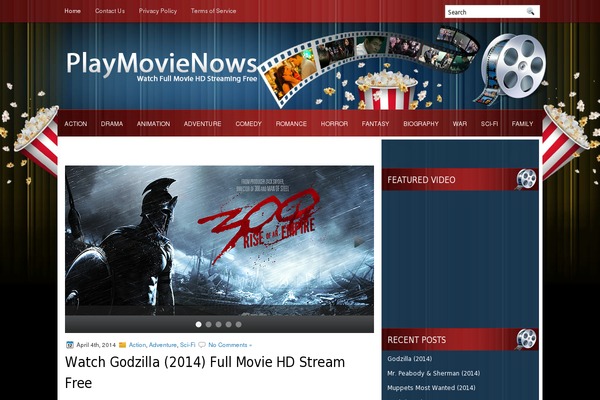Browse the Fantasy category
Viewport: 600px width, 400px height.
point(375,124)
